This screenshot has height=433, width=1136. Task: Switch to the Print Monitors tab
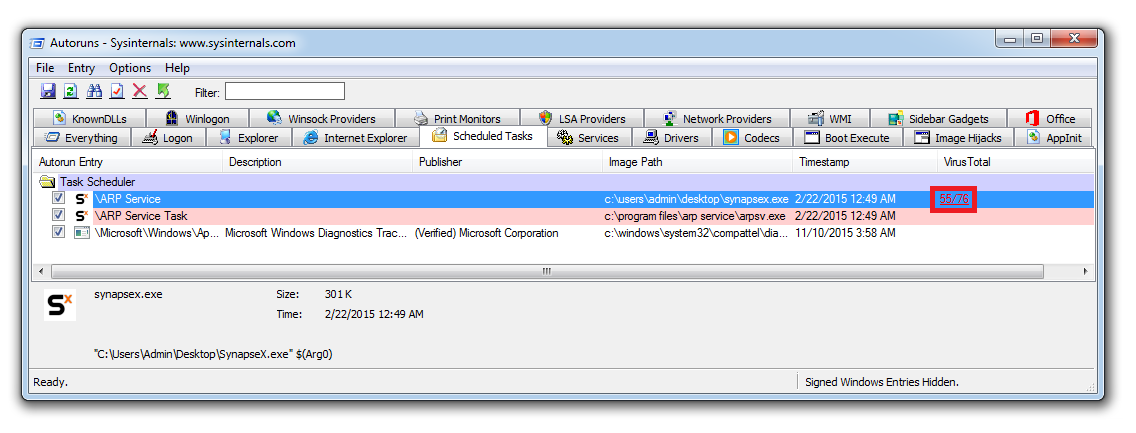(458, 119)
